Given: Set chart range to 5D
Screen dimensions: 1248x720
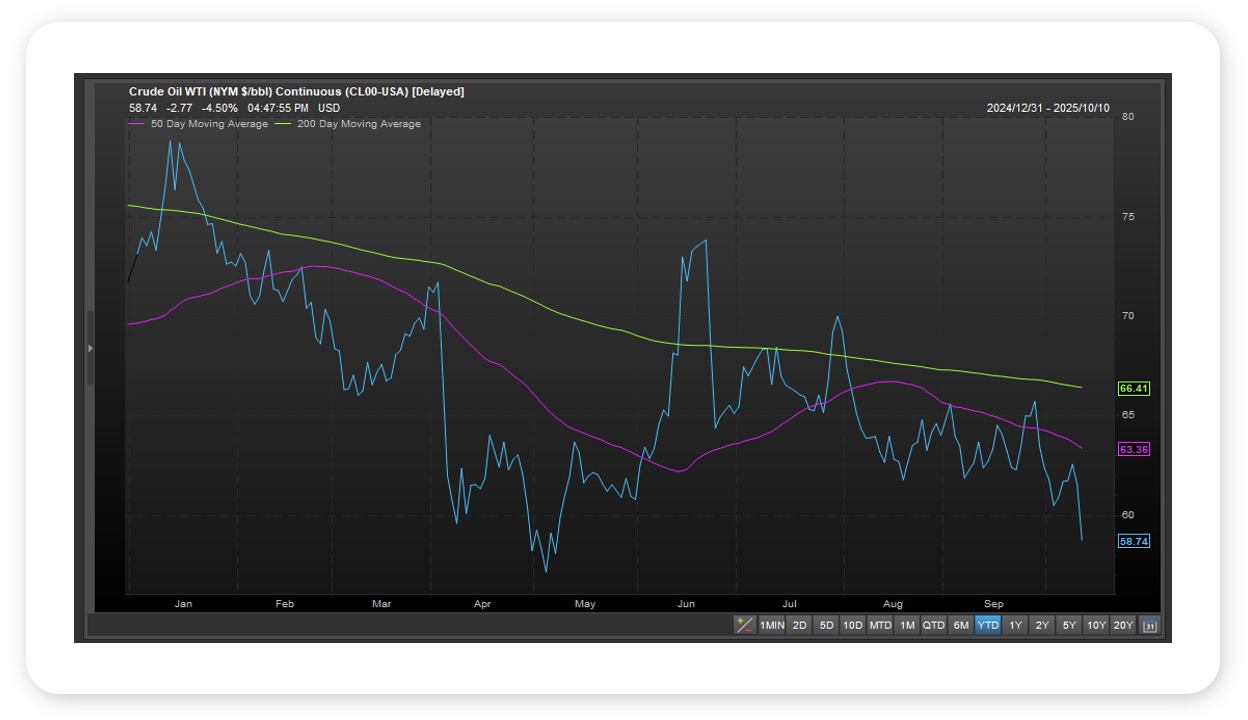Looking at the screenshot, I should click(826, 626).
